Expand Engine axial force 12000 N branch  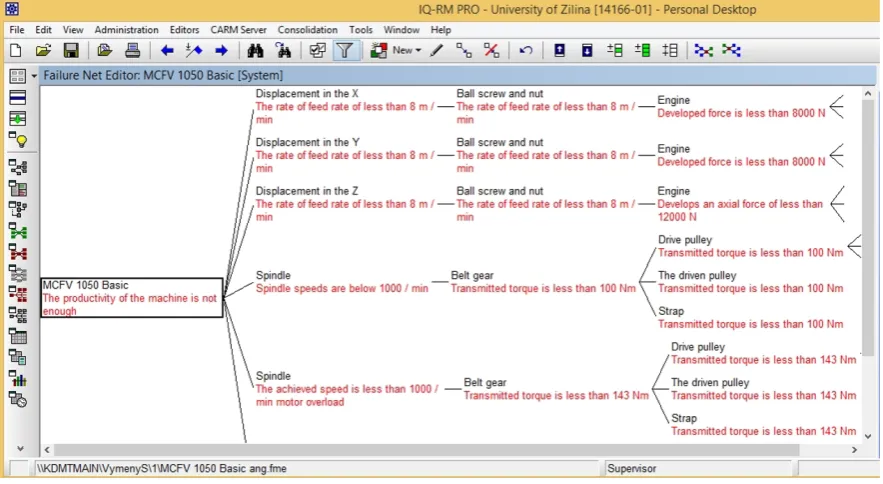[837, 204]
